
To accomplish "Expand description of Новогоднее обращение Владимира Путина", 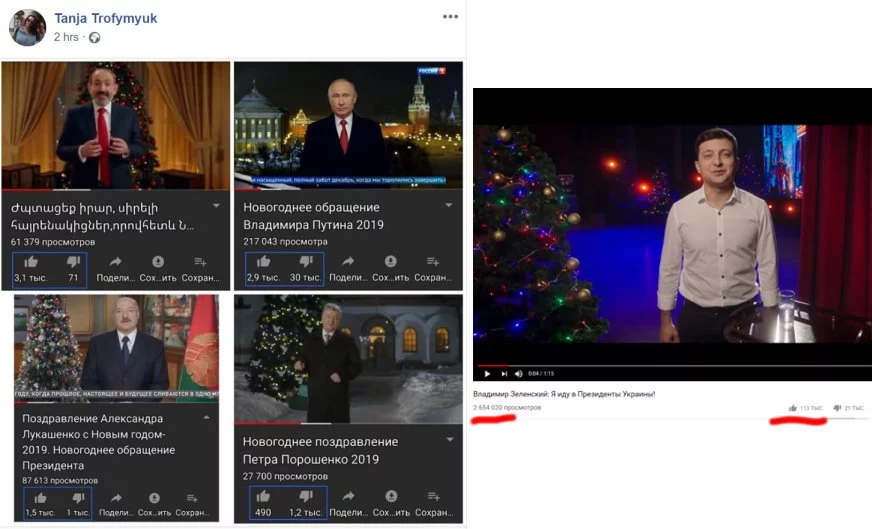I will pos(448,205).
